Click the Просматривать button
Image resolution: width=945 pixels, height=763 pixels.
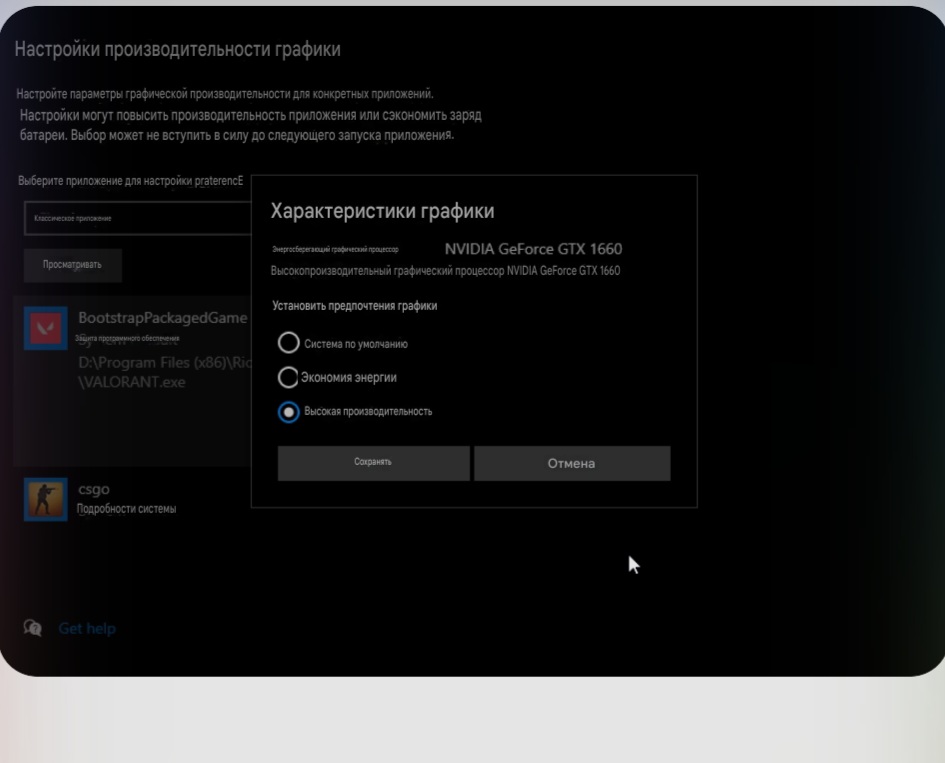(73, 265)
